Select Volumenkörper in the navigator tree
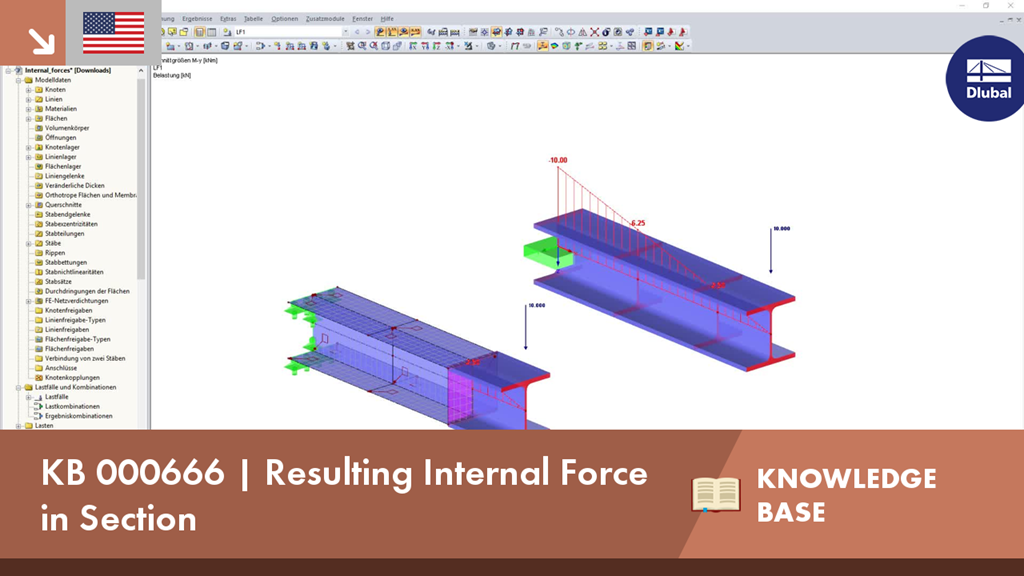 67,128
